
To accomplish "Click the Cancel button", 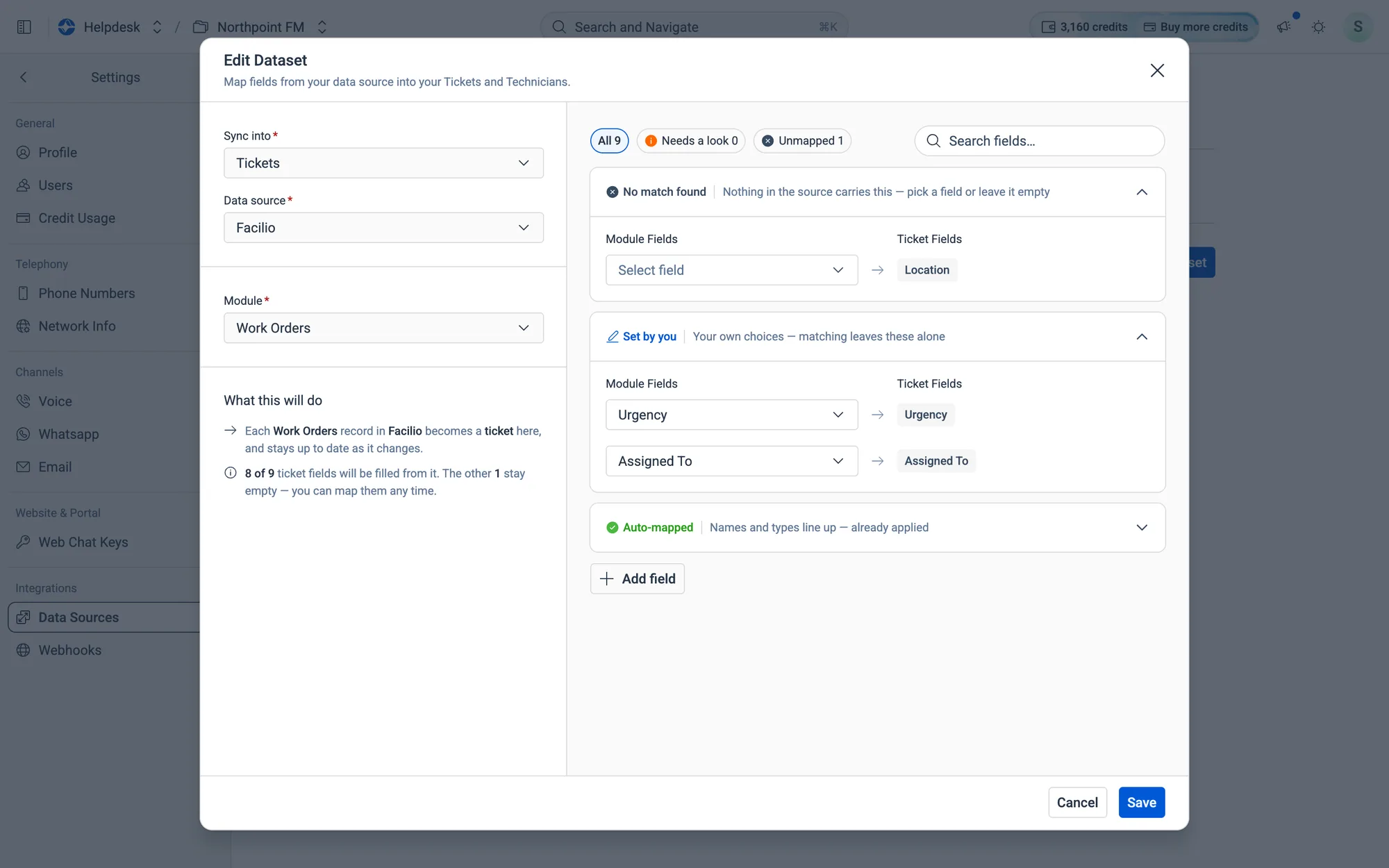I will [1077, 803].
